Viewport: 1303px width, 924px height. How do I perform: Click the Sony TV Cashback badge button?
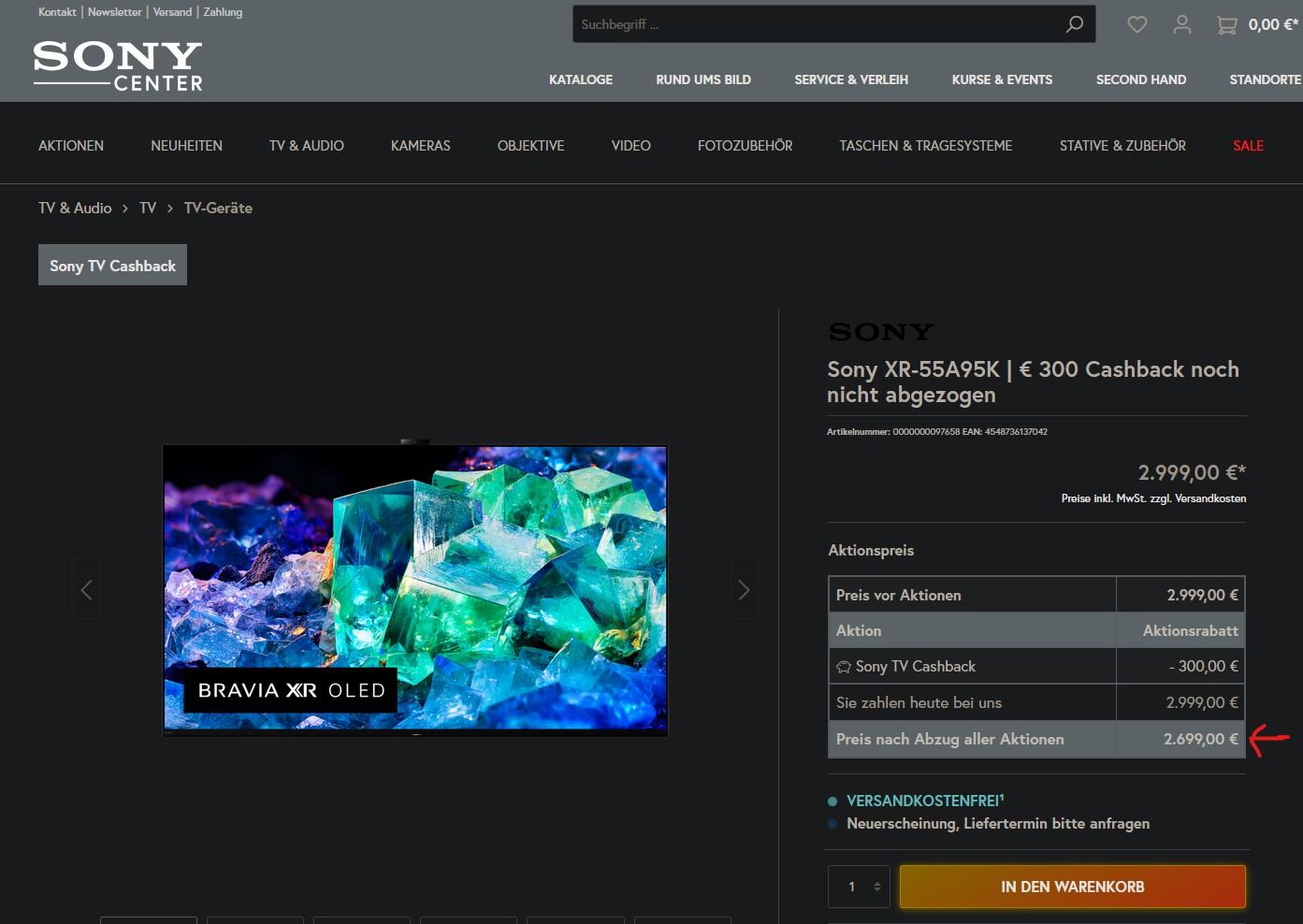[112, 265]
